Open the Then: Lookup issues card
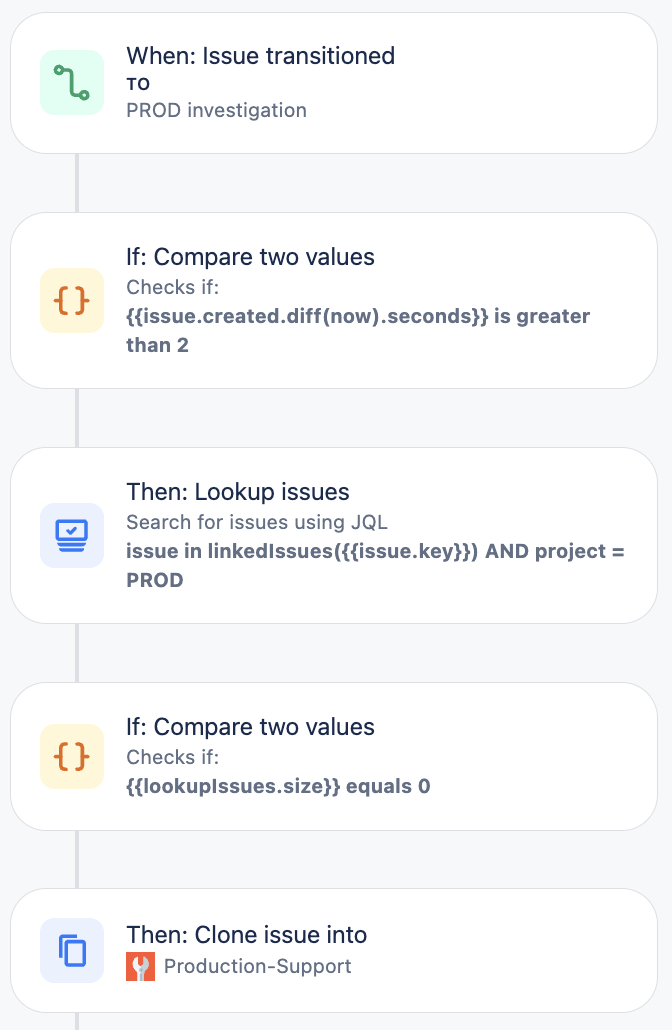The image size is (672, 1030). click(336, 535)
